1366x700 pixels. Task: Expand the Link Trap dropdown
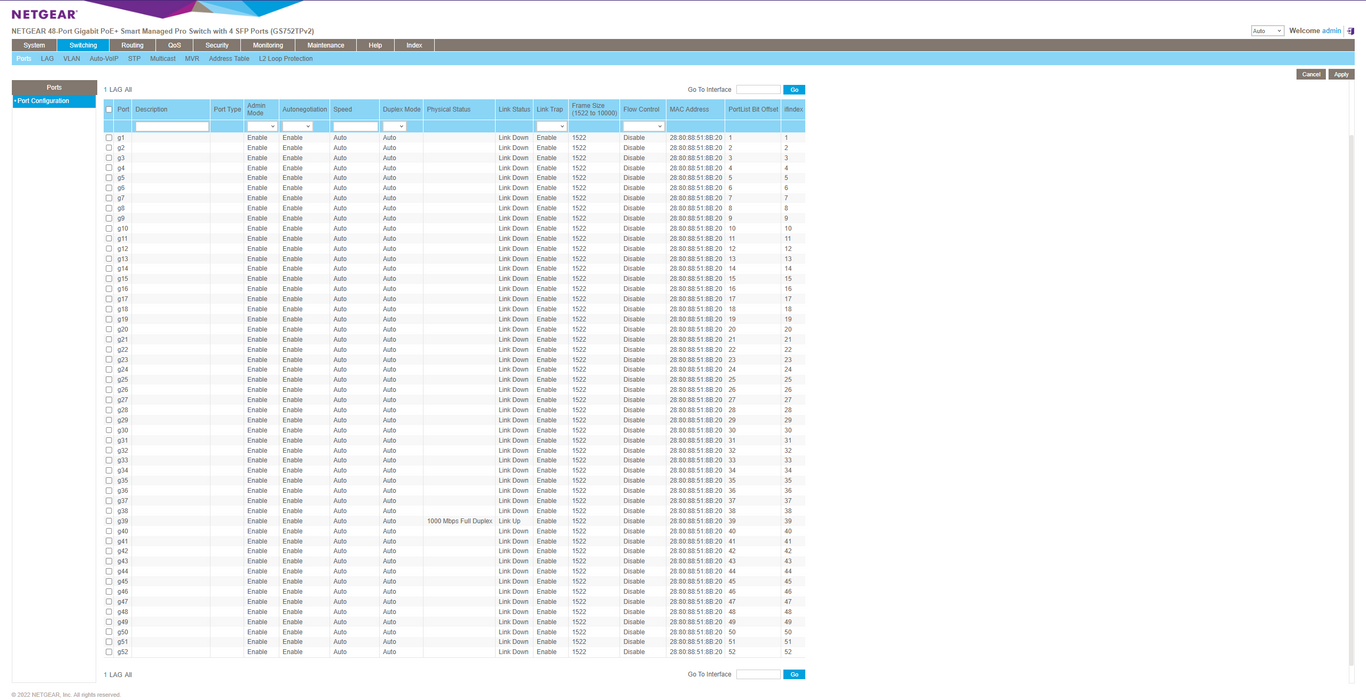(x=551, y=127)
